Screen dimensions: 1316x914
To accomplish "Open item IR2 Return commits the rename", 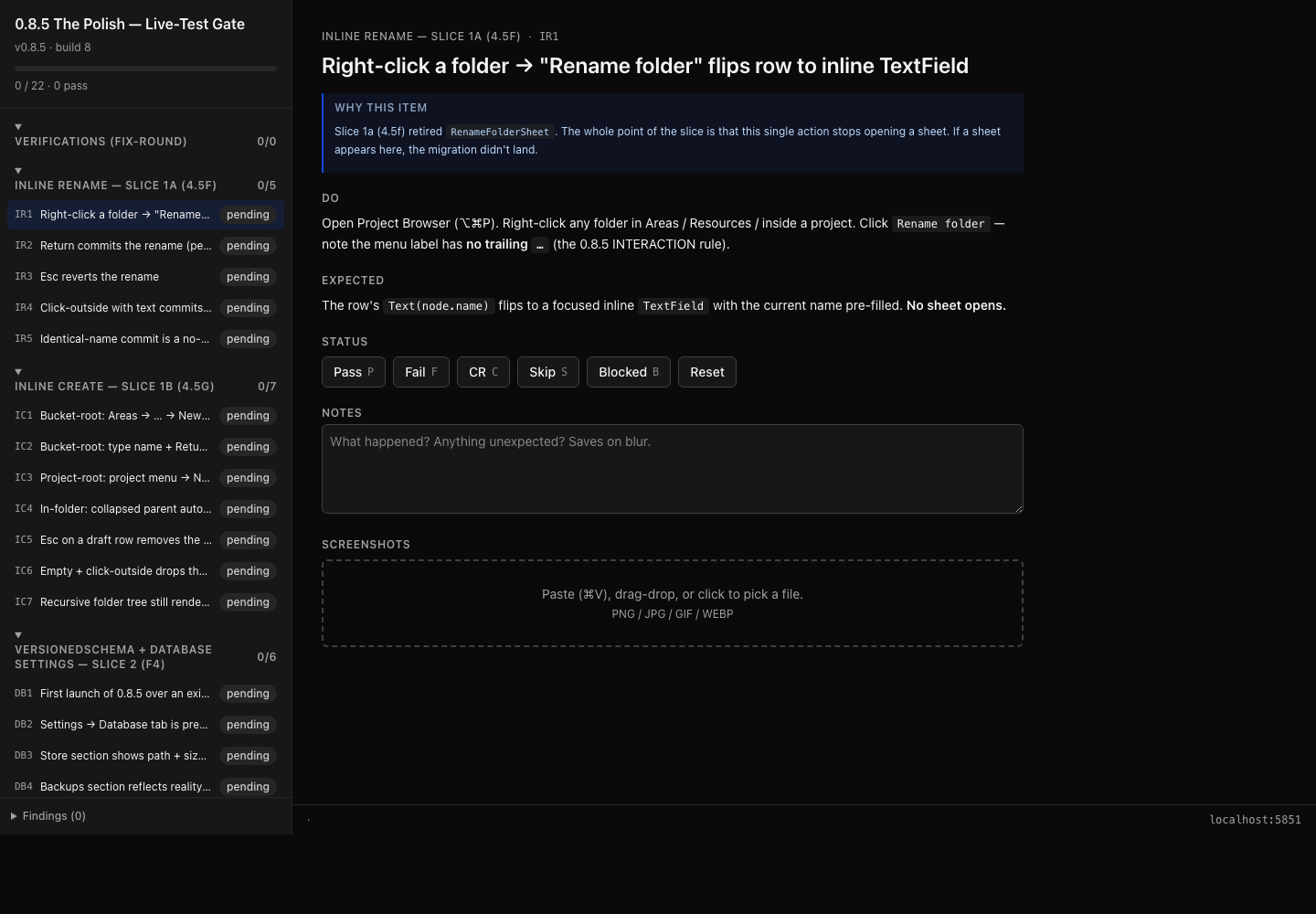I will 145,246.
